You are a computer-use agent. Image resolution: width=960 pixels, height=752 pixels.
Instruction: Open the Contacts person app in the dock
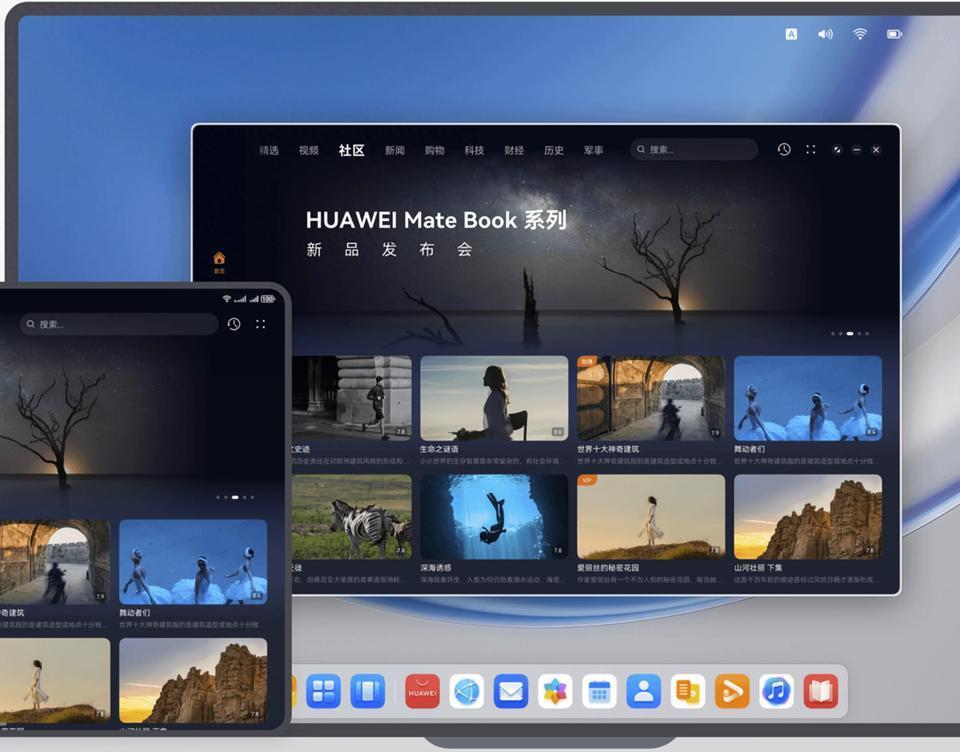click(x=643, y=691)
